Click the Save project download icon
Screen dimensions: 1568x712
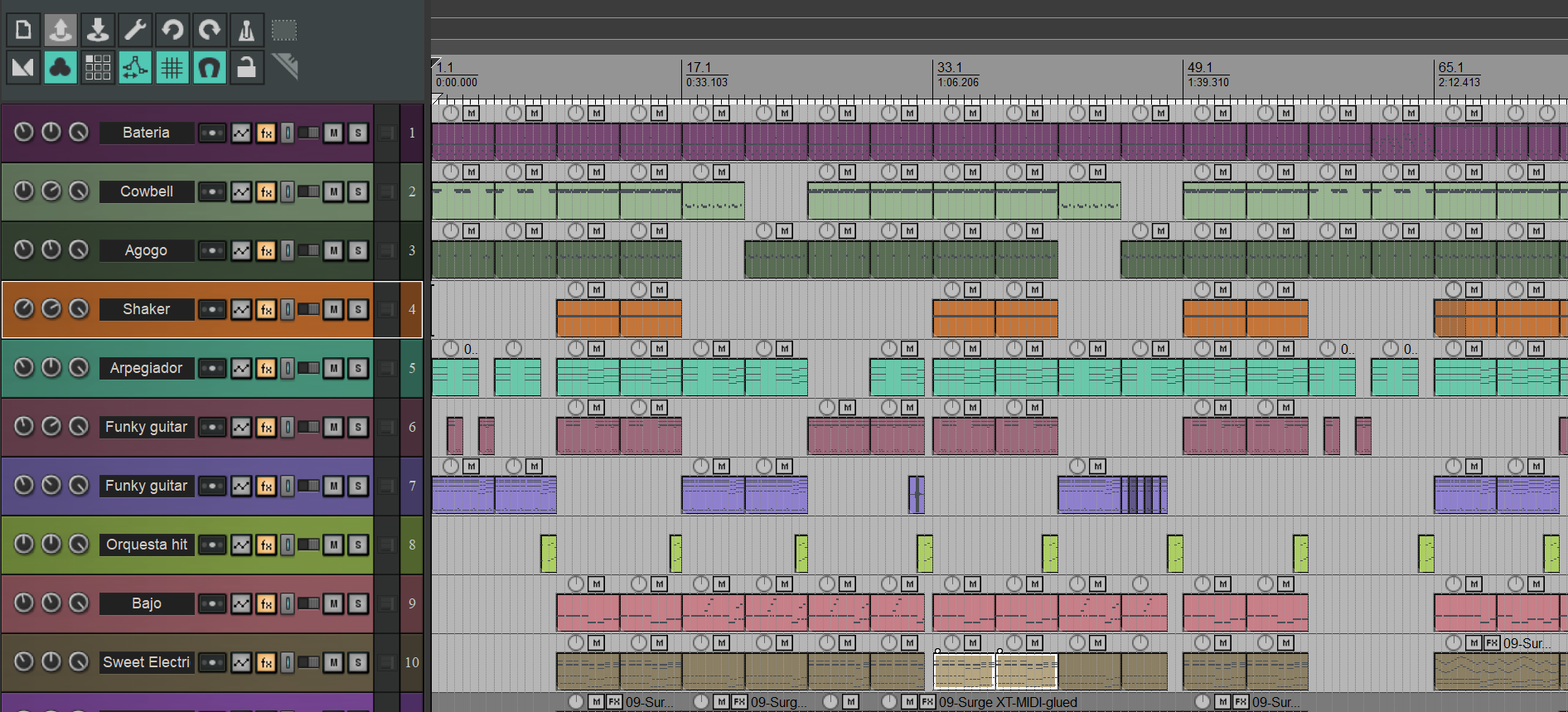(x=98, y=31)
